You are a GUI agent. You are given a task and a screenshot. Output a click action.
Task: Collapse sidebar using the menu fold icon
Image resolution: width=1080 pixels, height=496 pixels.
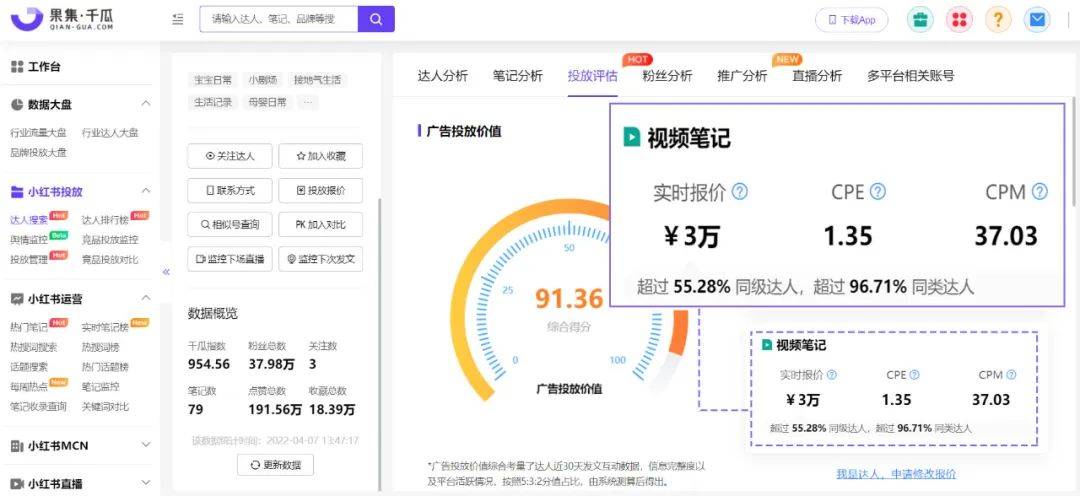(178, 19)
